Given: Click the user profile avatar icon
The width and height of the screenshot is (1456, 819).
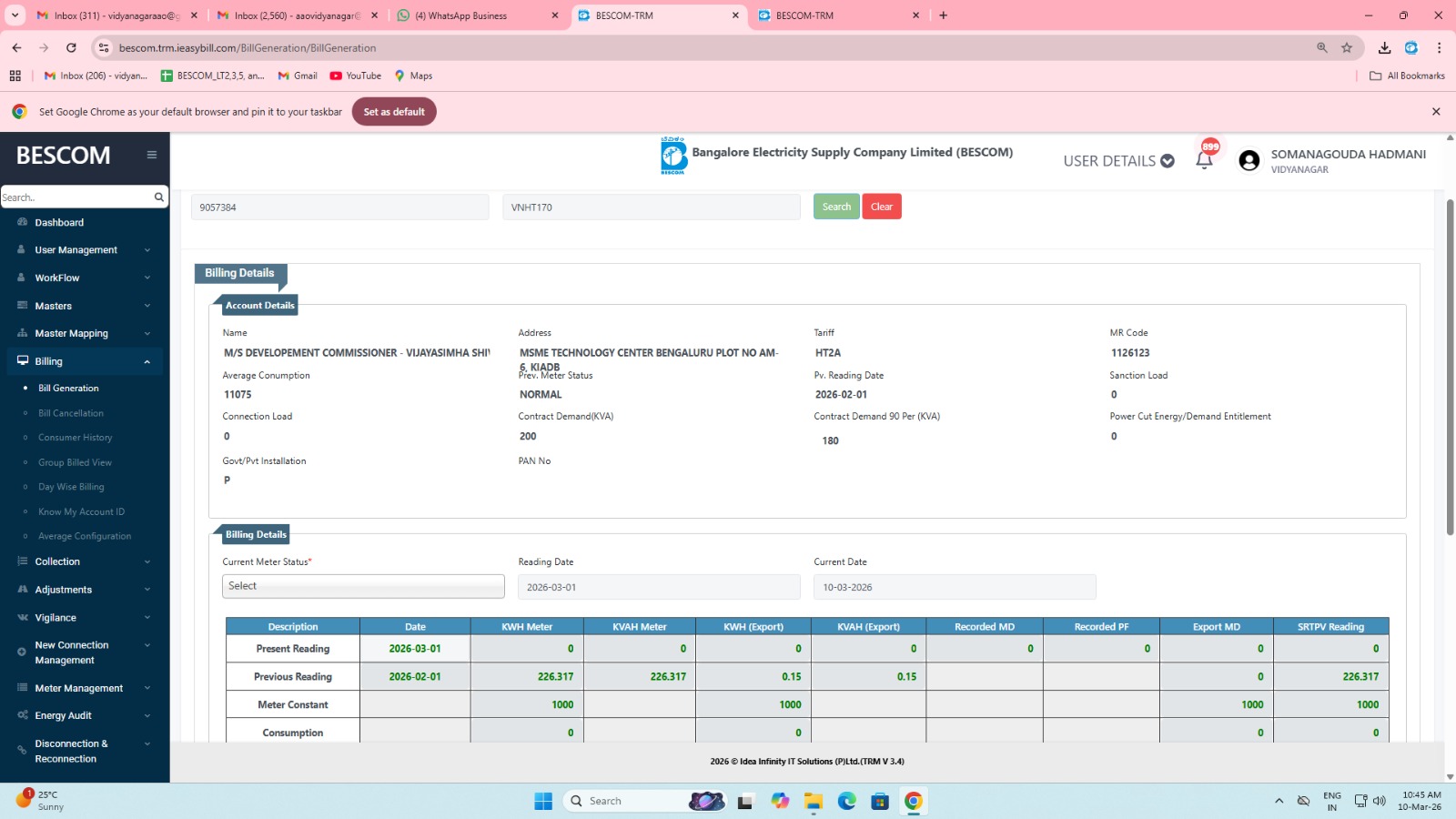Looking at the screenshot, I should (x=1249, y=161).
